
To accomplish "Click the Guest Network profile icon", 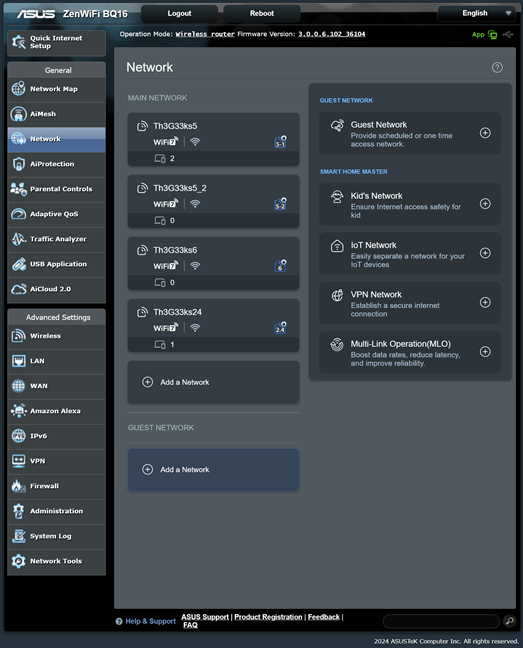I will click(x=337, y=126).
